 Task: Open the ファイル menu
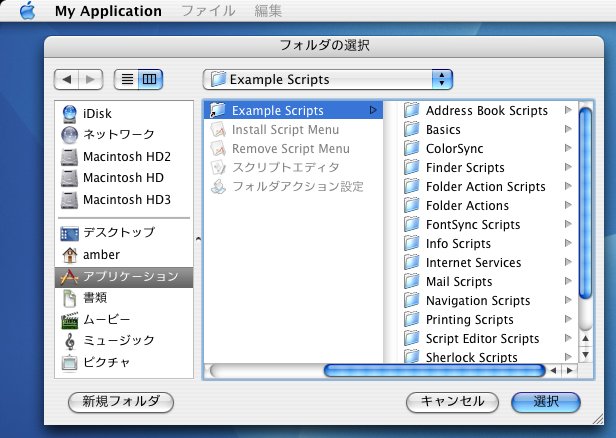click(208, 11)
